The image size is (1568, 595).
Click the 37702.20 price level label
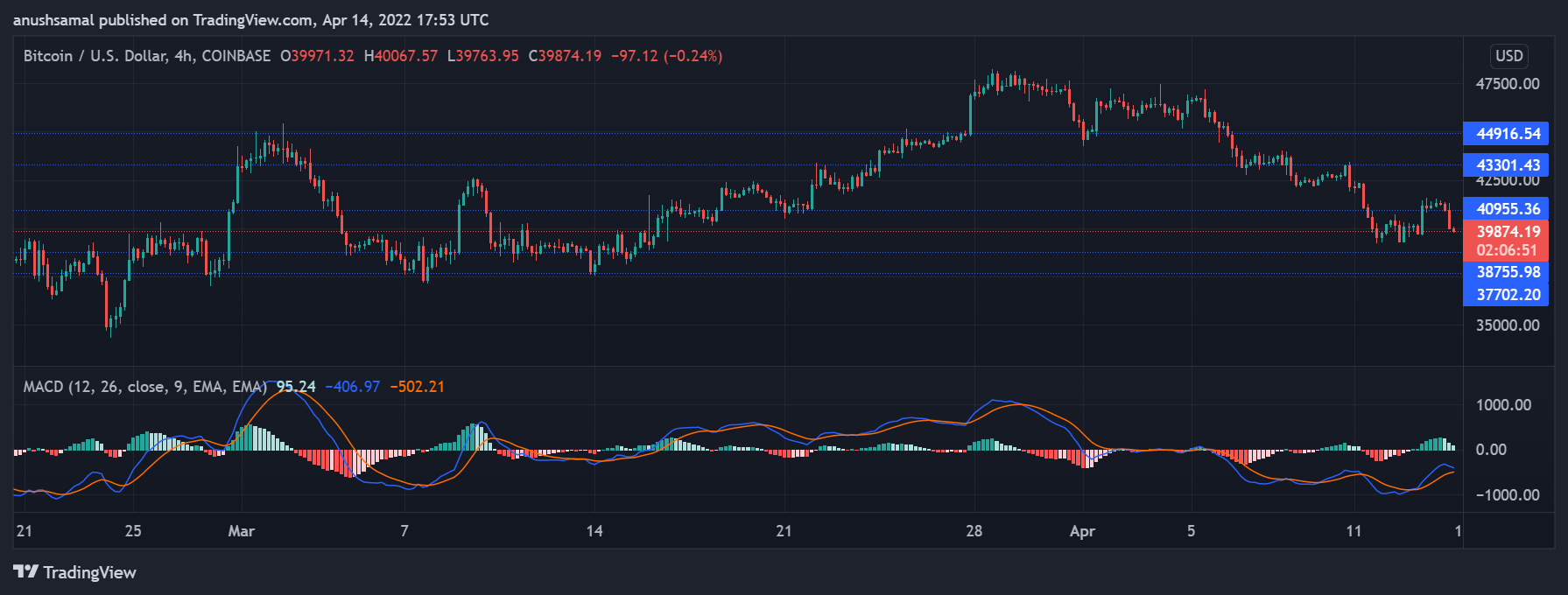(1506, 295)
